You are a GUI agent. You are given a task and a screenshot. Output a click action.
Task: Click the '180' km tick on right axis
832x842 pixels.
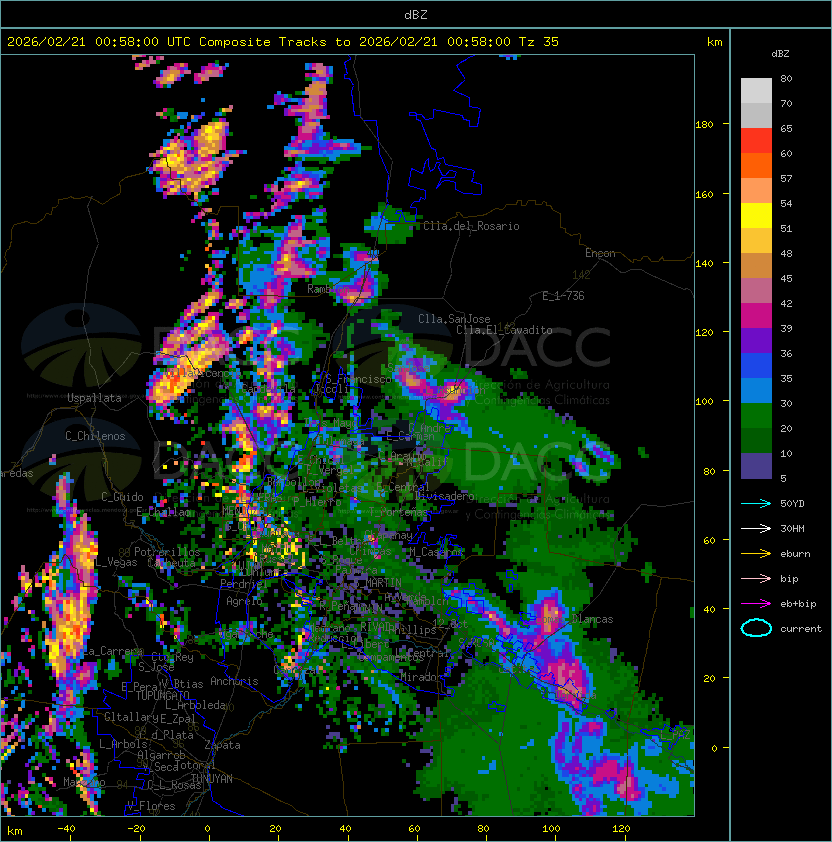click(704, 125)
